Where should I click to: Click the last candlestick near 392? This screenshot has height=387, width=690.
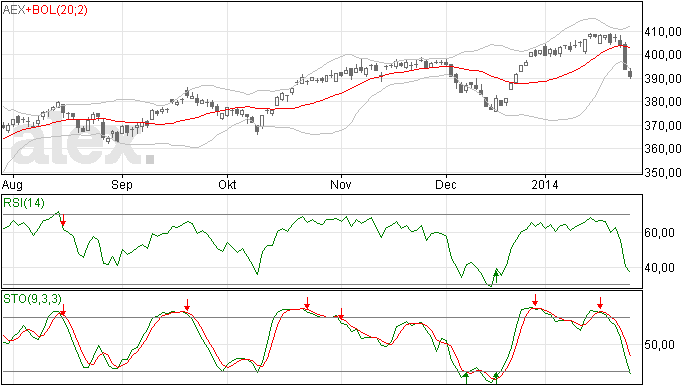click(630, 73)
